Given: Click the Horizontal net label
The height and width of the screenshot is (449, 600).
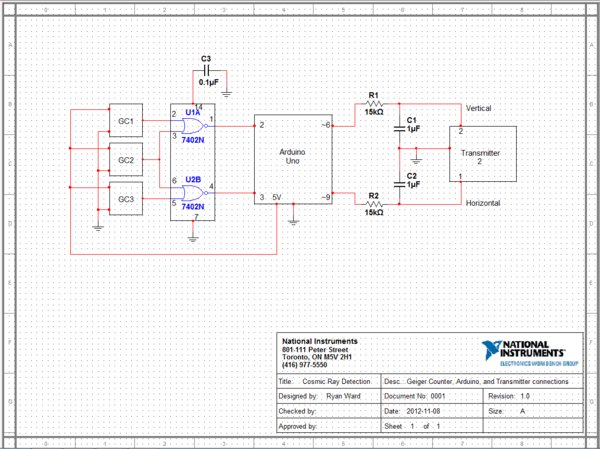Looking at the screenshot, I should point(483,203).
